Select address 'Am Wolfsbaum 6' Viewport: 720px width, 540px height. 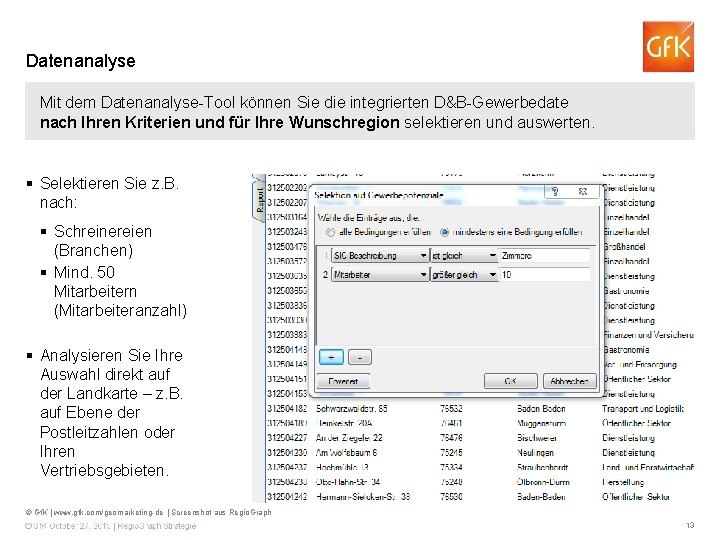pyautogui.click(x=346, y=453)
